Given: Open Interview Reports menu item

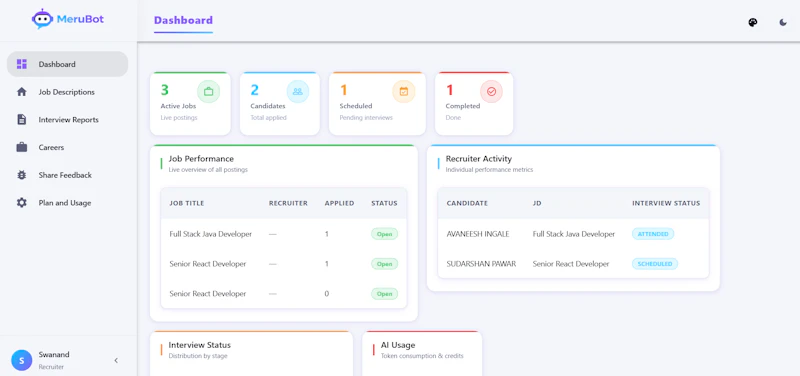Looking at the screenshot, I should pos(67,119).
